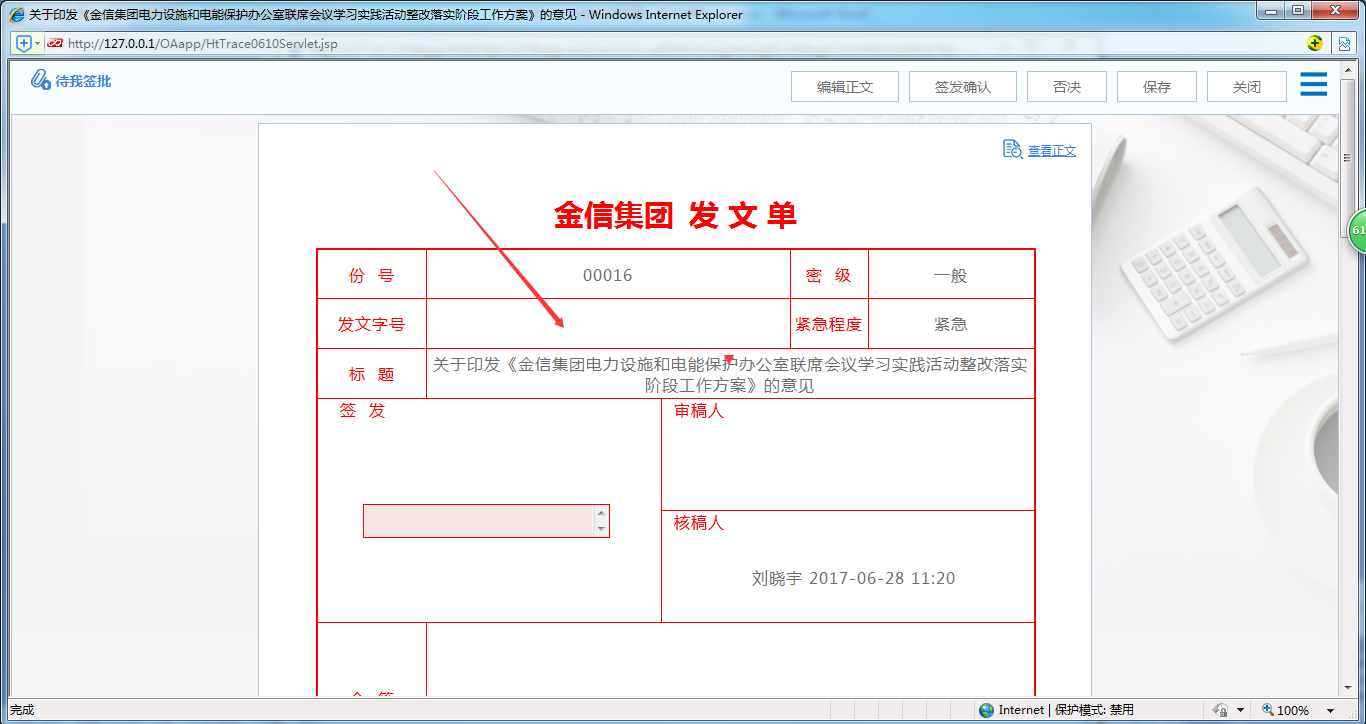Viewport: 1366px width, 724px height.
Task: Click the red link icon in the address bar
Action: click(x=55, y=43)
